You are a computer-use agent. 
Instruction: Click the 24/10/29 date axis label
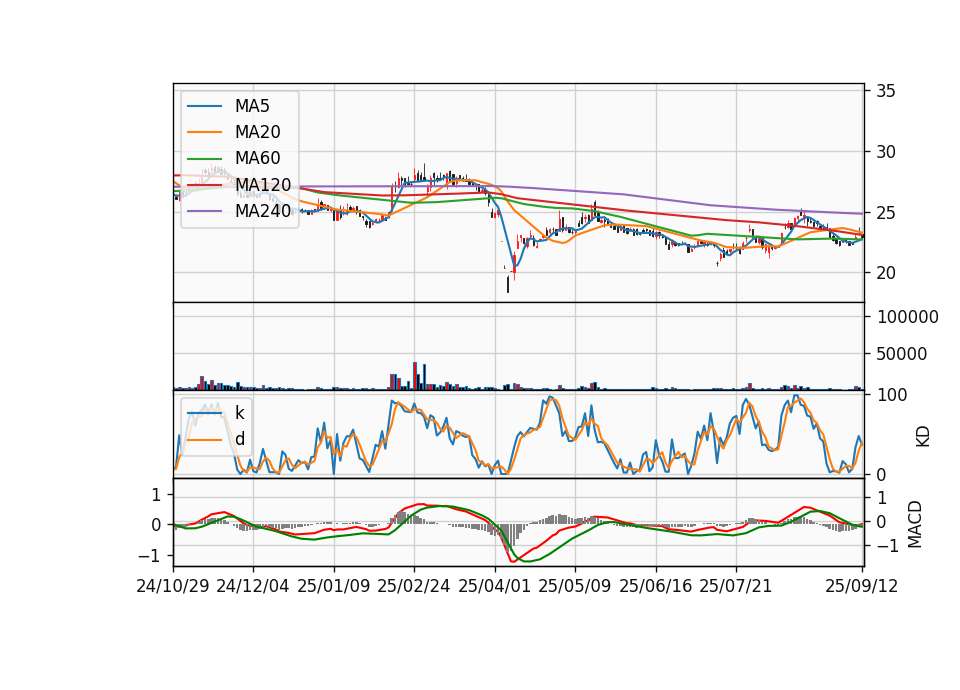173,586
